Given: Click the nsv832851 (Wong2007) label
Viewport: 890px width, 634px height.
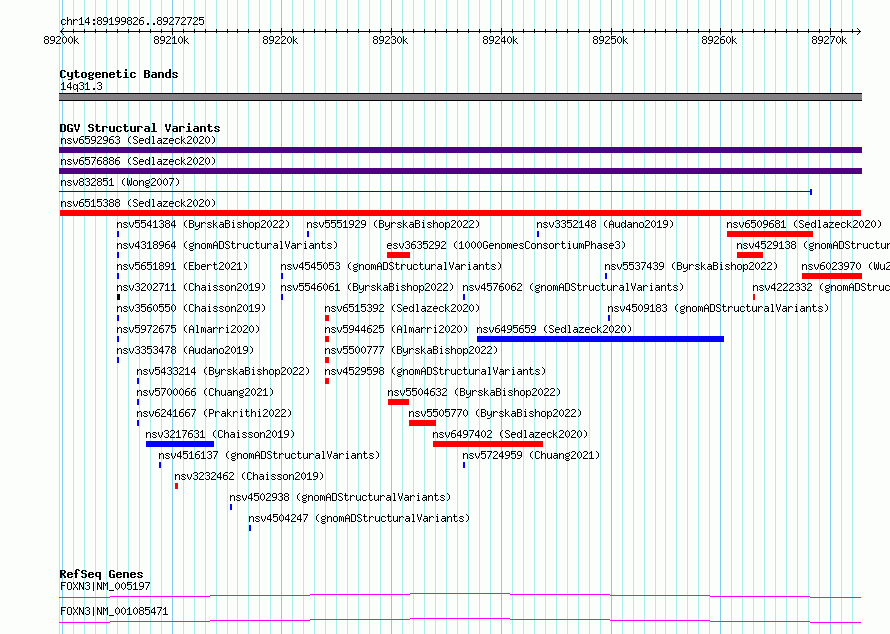Looking at the screenshot, I should [x=120, y=182].
